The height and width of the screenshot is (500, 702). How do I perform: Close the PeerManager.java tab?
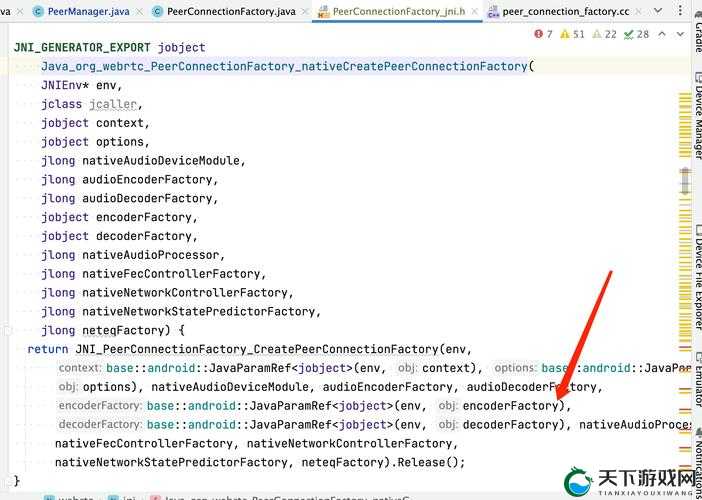pos(140,12)
